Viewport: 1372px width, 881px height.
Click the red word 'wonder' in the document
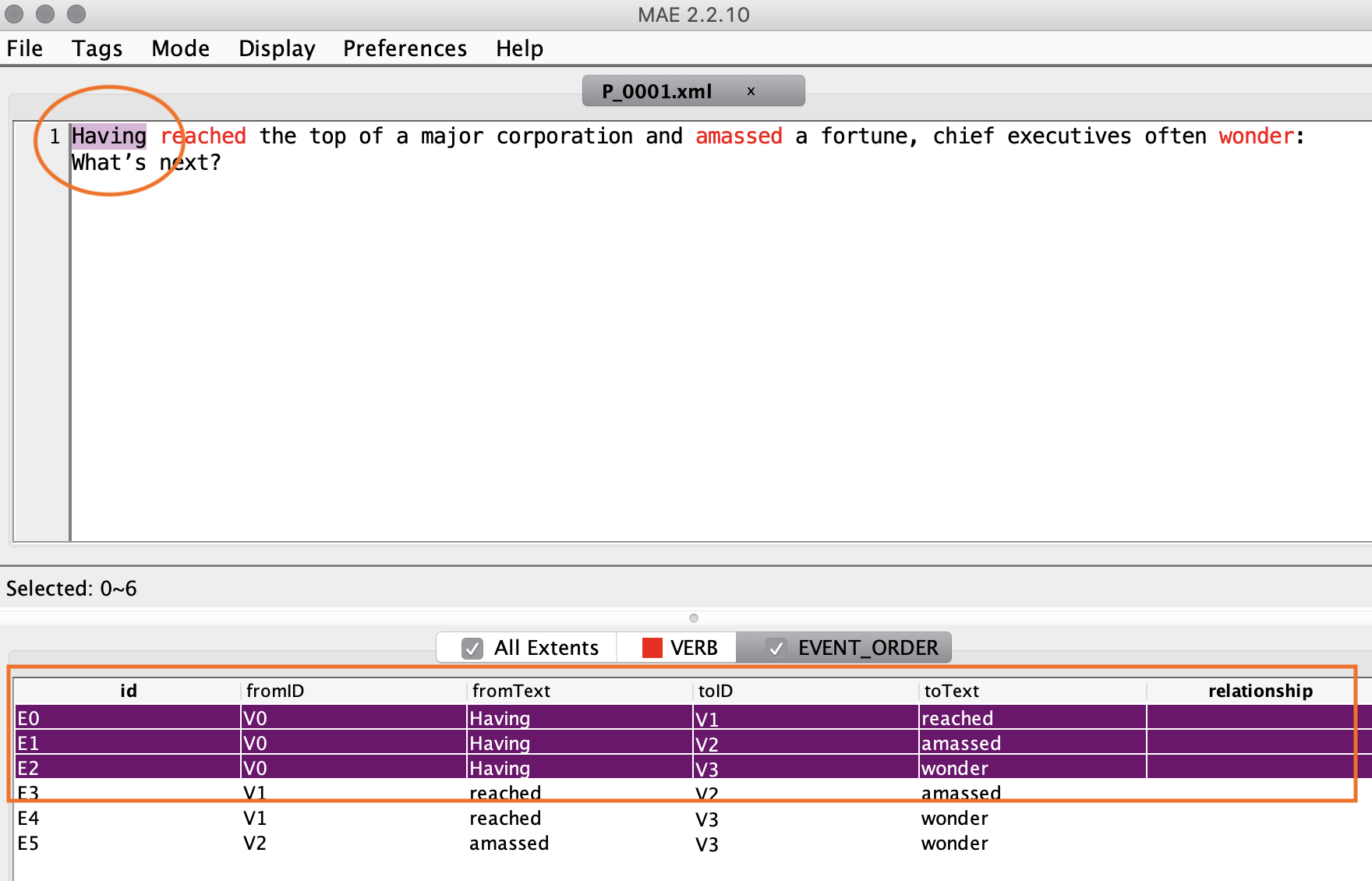tap(1257, 136)
